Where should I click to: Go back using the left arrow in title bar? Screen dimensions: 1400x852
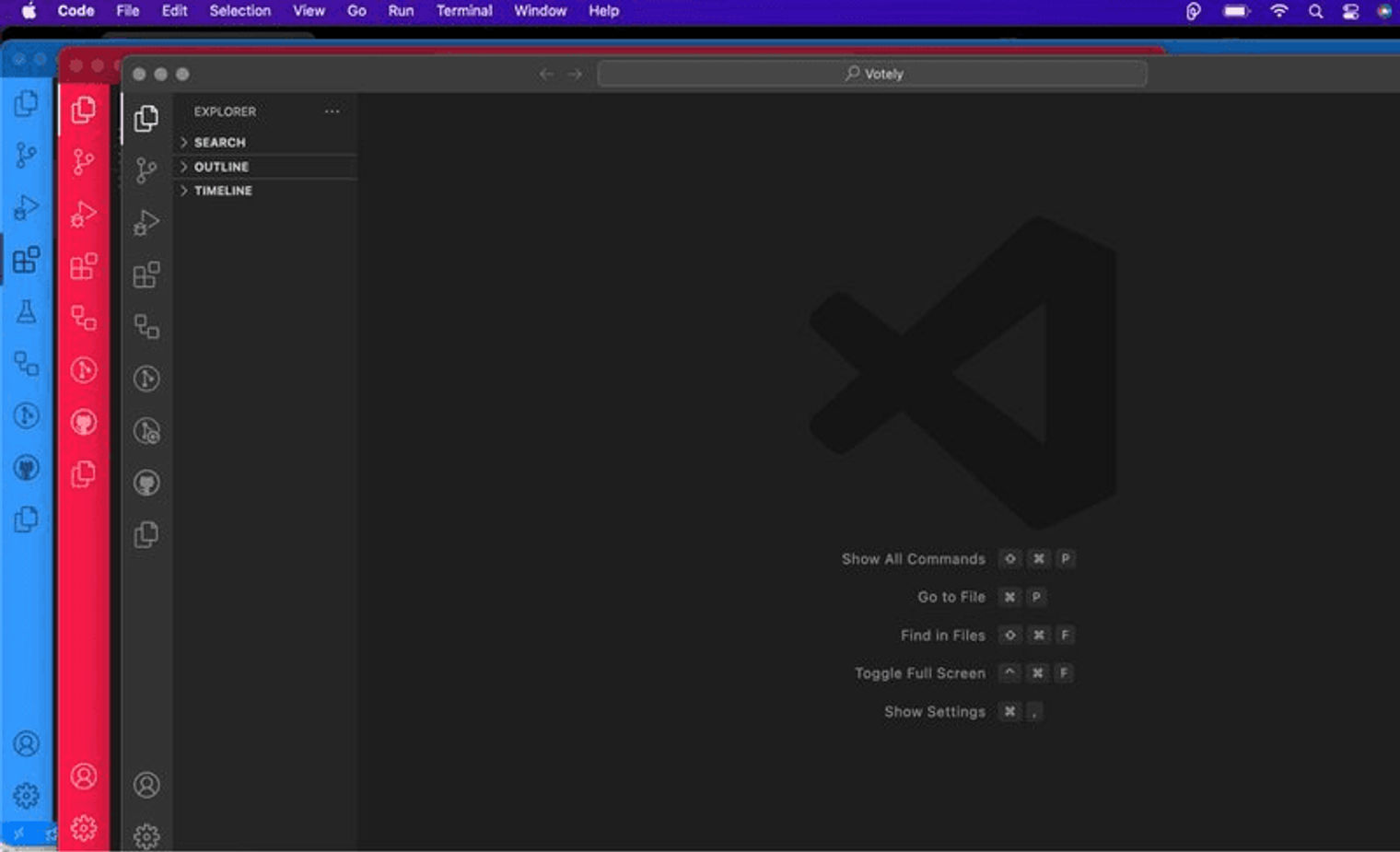[546, 74]
